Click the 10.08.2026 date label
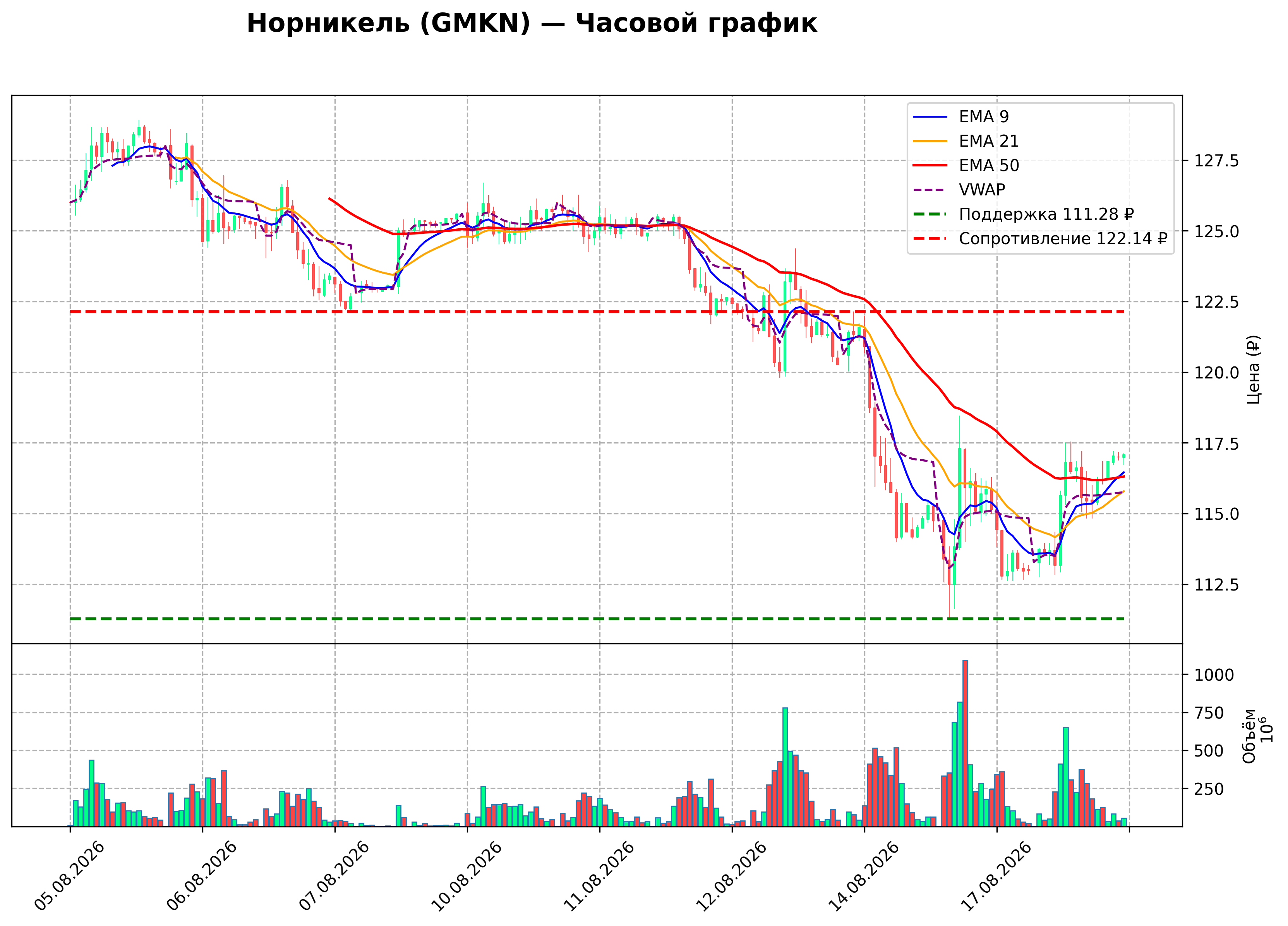 pos(466,876)
